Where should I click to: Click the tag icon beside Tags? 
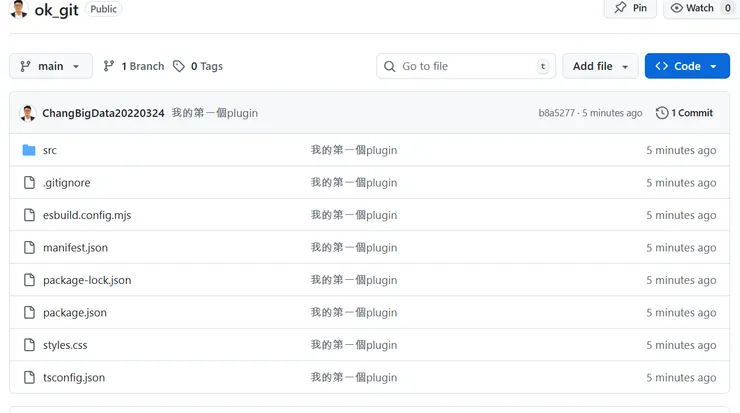point(179,66)
